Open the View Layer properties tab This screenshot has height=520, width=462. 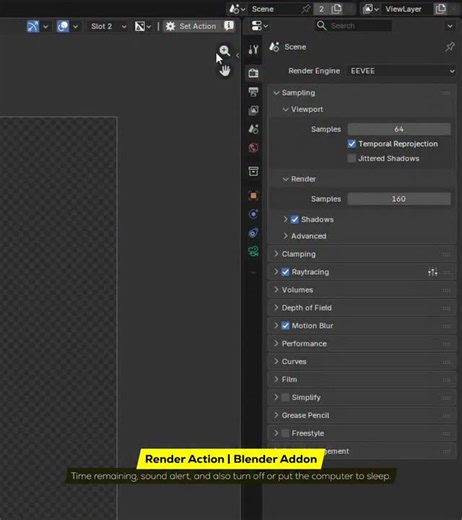click(x=253, y=110)
